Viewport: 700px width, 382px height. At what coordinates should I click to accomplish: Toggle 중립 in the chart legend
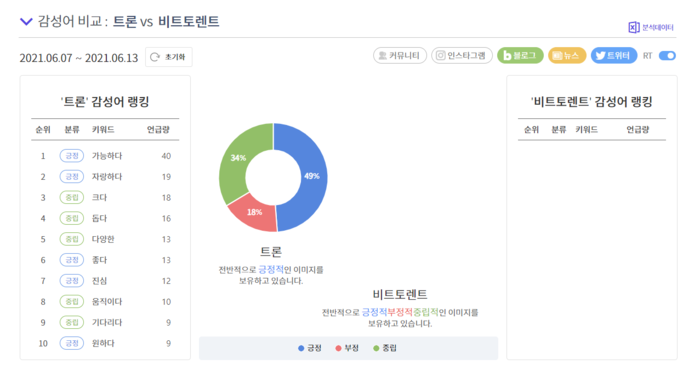click(x=385, y=348)
